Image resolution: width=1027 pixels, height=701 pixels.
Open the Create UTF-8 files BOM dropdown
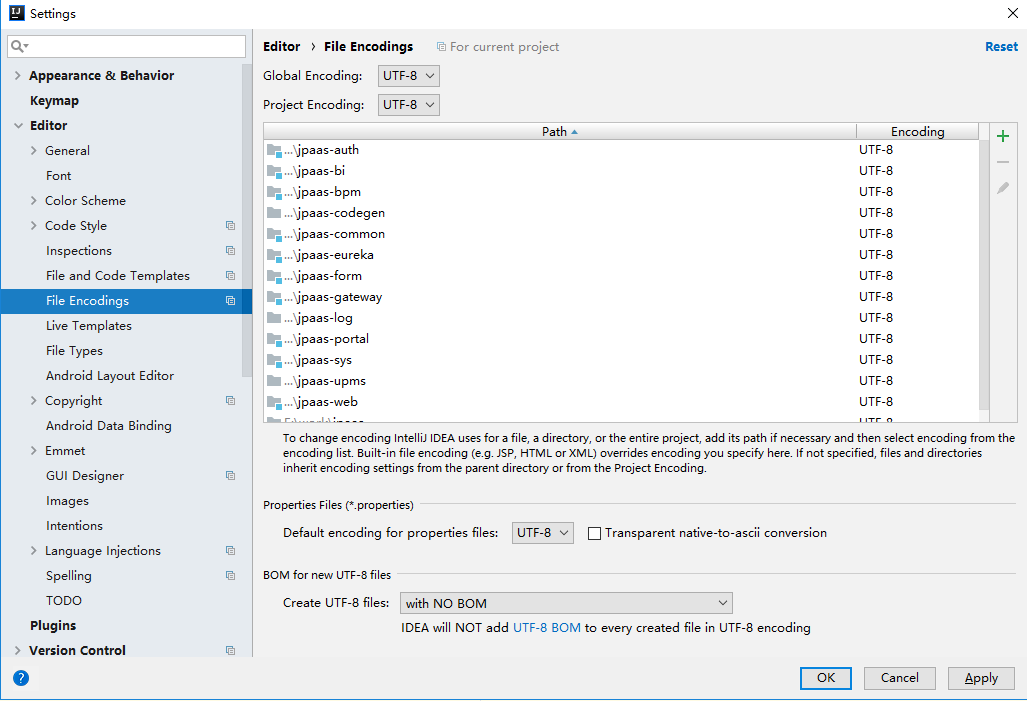point(566,603)
